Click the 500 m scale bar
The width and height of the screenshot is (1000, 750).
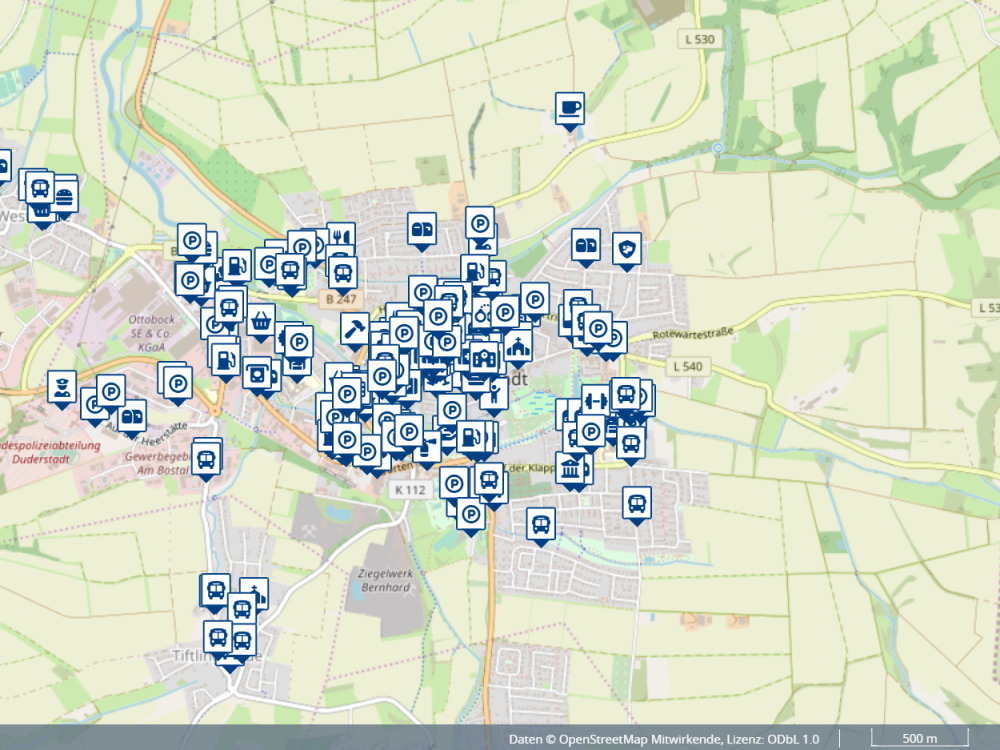[919, 739]
